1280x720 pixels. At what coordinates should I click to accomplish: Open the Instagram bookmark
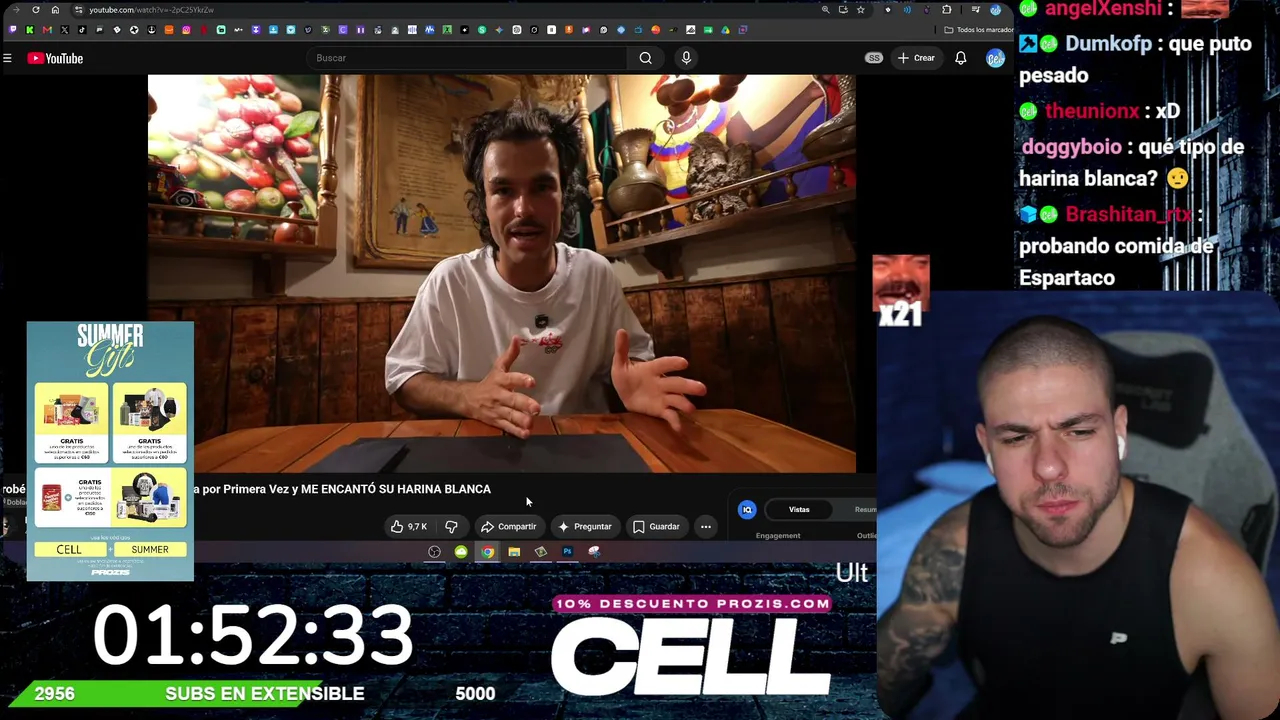click(186, 30)
